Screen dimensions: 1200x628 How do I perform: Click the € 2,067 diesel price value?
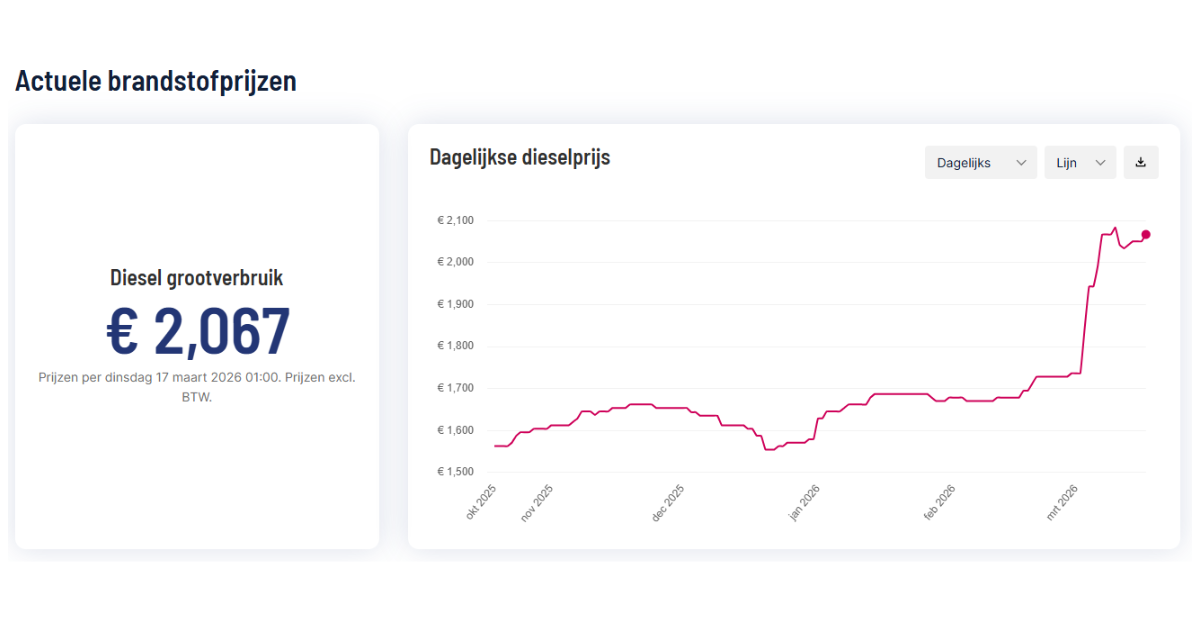click(197, 331)
